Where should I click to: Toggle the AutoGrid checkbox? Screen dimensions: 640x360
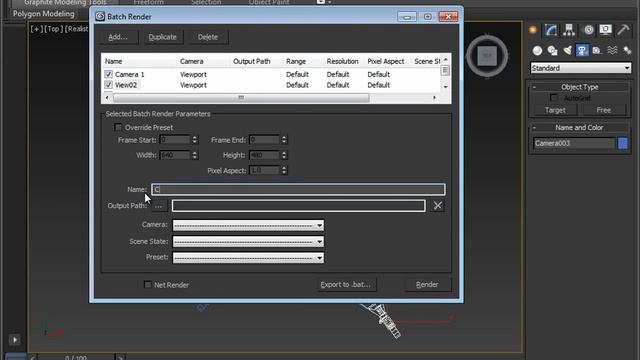[x=553, y=98]
